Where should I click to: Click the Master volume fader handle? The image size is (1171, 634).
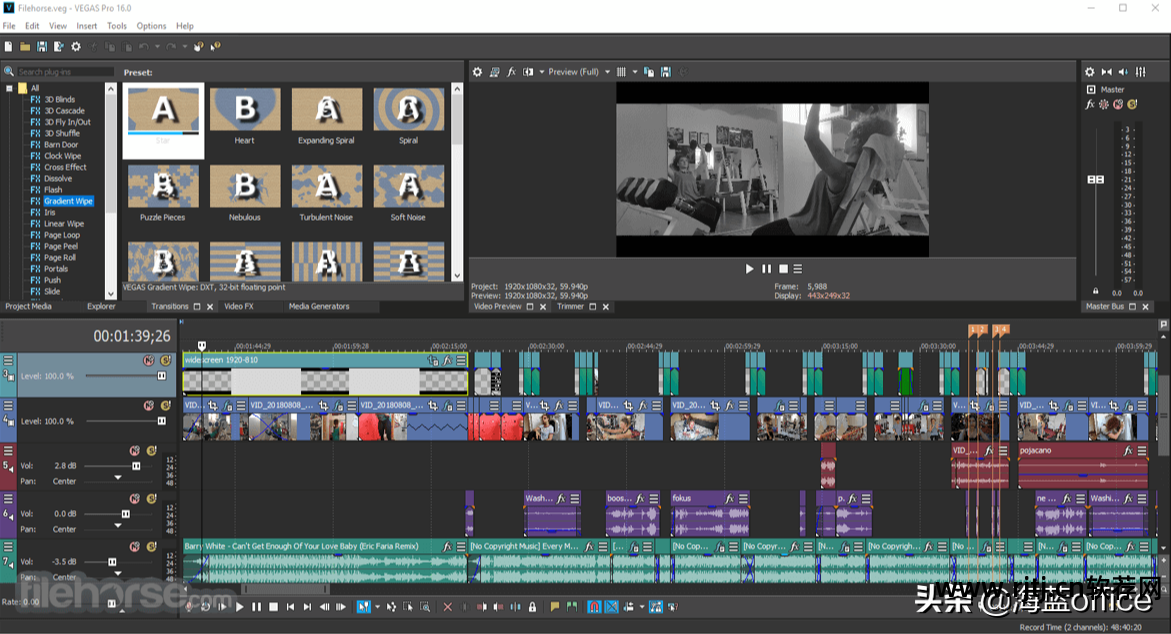point(1095,179)
